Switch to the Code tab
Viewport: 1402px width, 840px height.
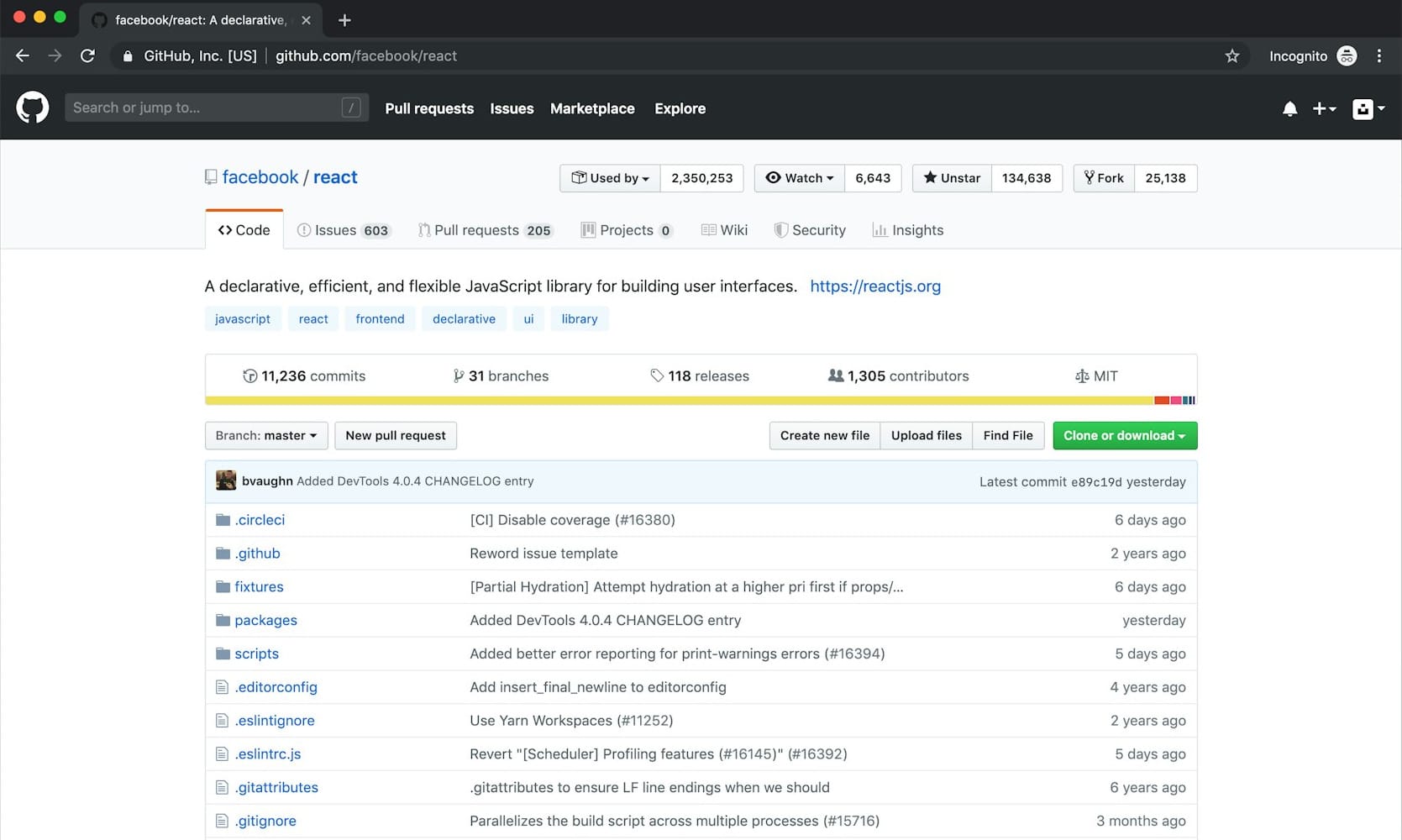pyautogui.click(x=244, y=230)
